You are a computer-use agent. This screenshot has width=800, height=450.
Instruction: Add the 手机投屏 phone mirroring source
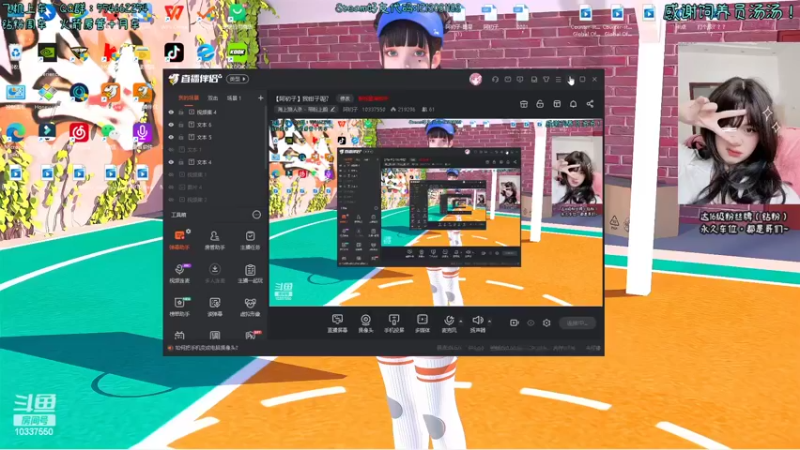coord(394,323)
